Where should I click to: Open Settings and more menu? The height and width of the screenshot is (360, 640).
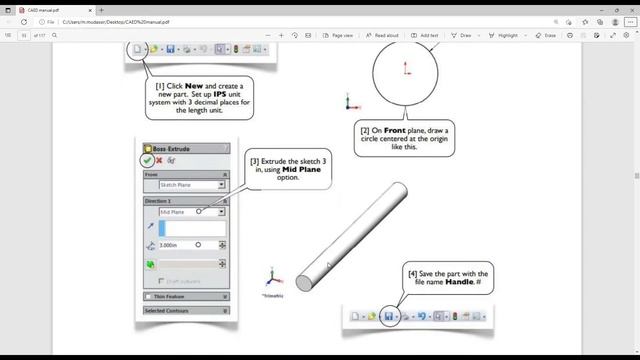click(x=630, y=22)
